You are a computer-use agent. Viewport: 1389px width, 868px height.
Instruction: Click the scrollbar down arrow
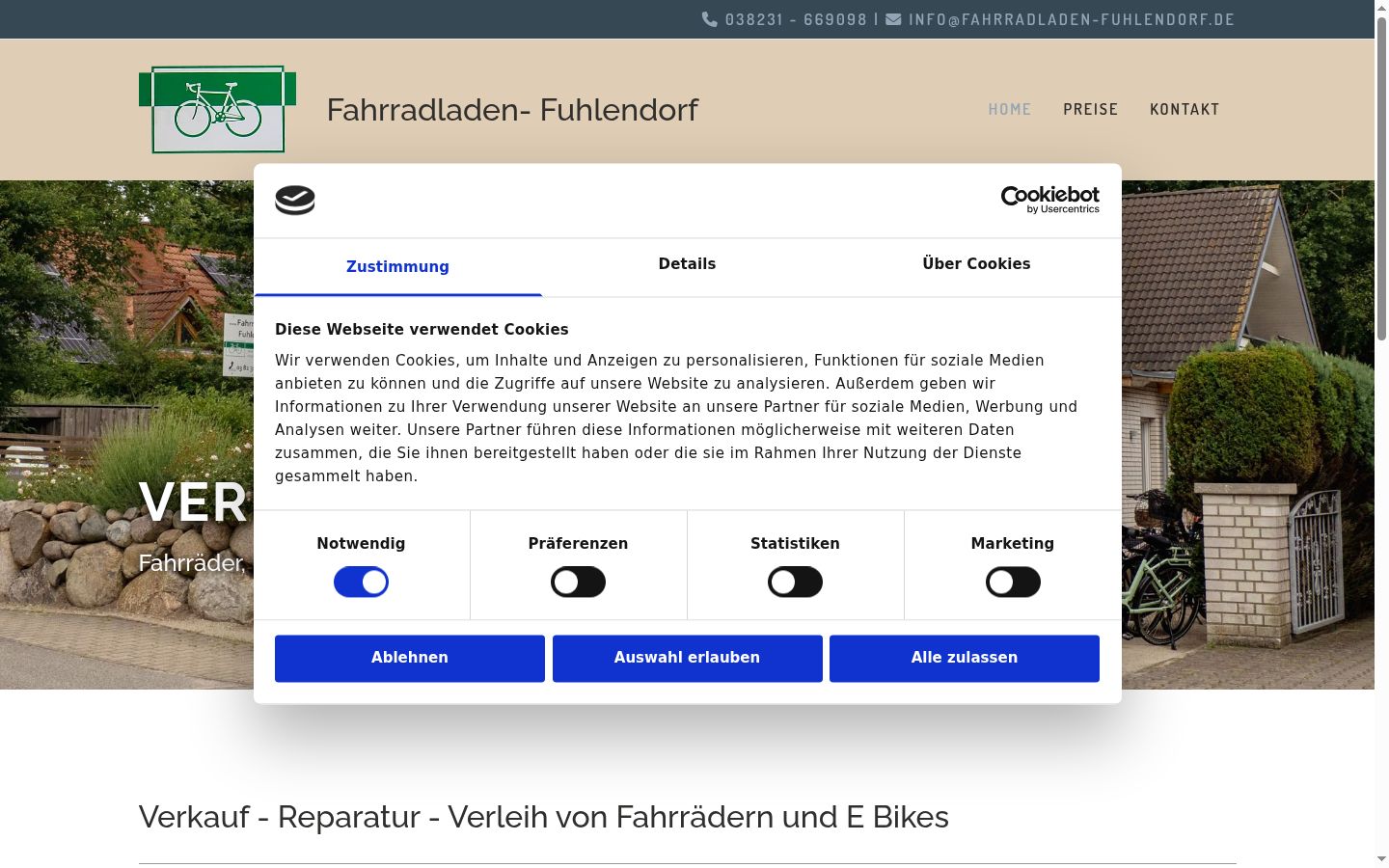coord(1381,859)
